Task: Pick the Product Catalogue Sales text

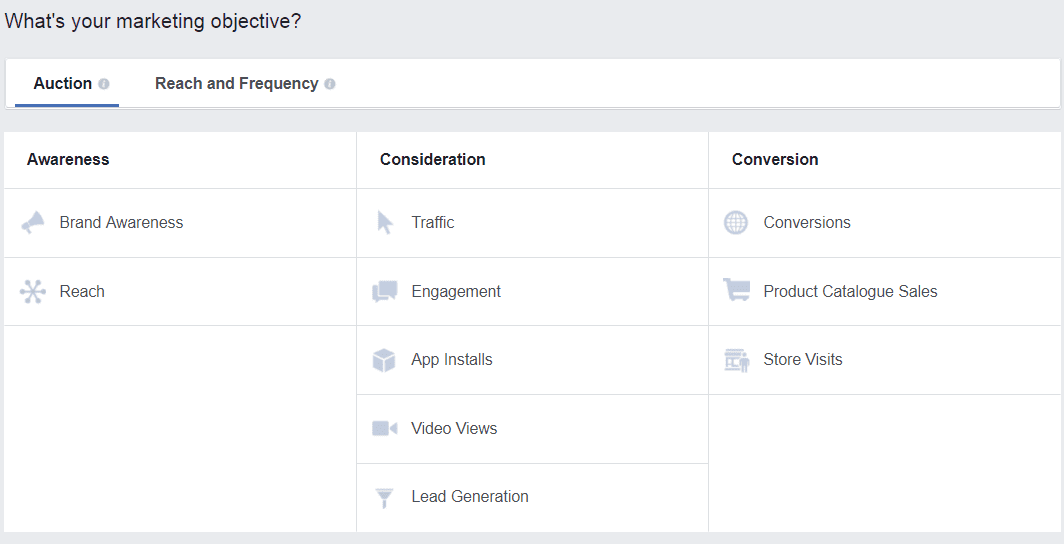Action: [850, 292]
